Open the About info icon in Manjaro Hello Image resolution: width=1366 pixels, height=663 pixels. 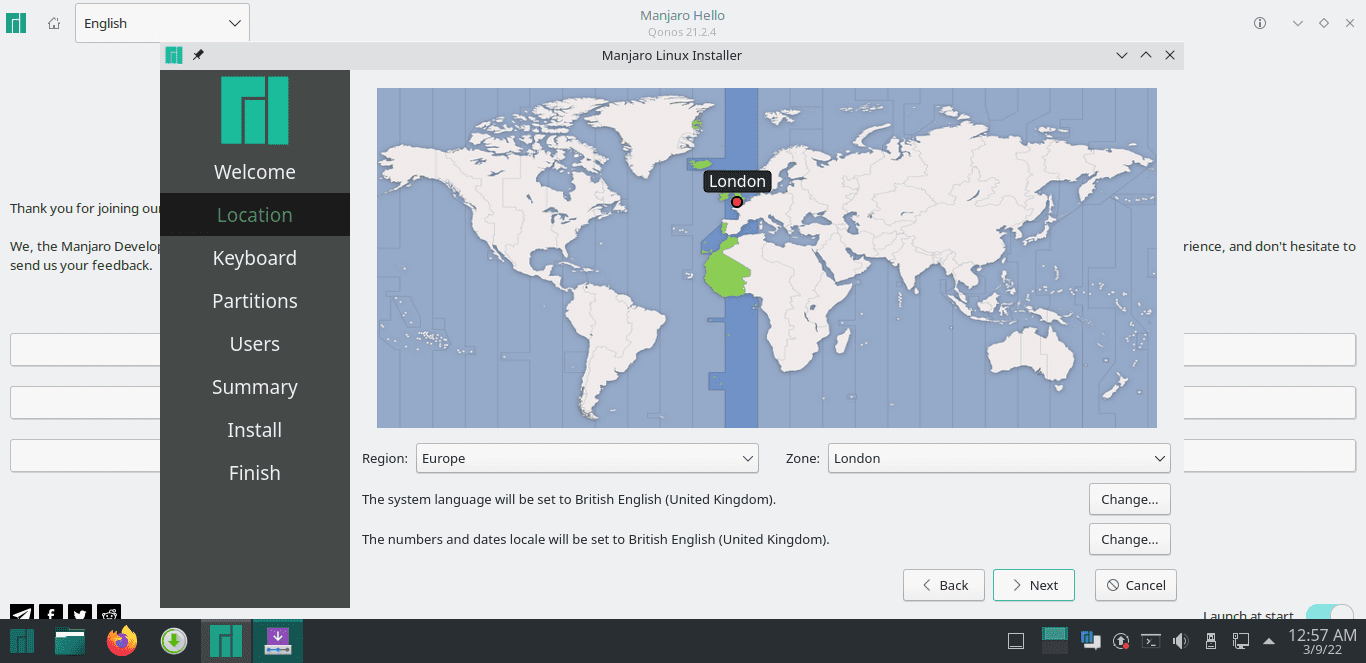[1260, 23]
